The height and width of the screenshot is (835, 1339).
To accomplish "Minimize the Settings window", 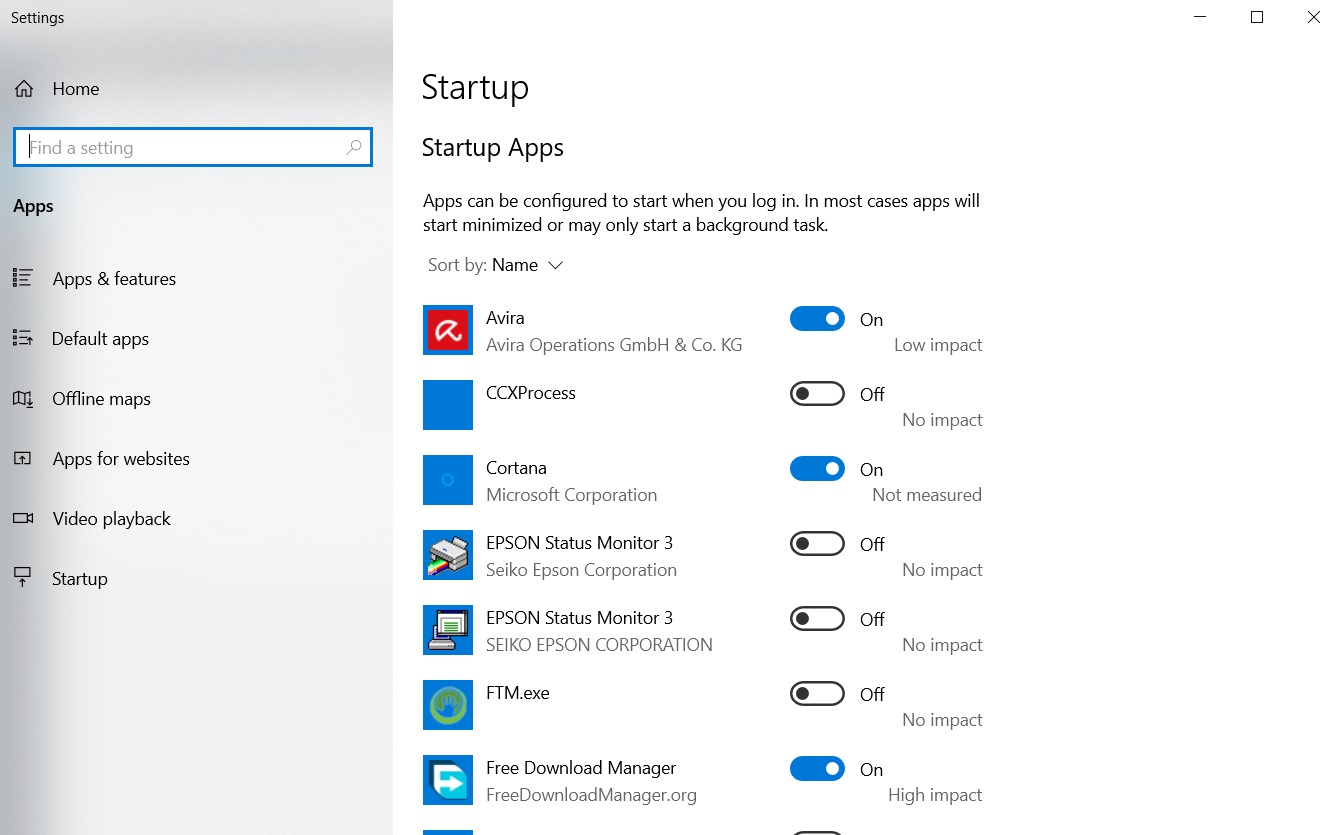I will click(x=1201, y=17).
